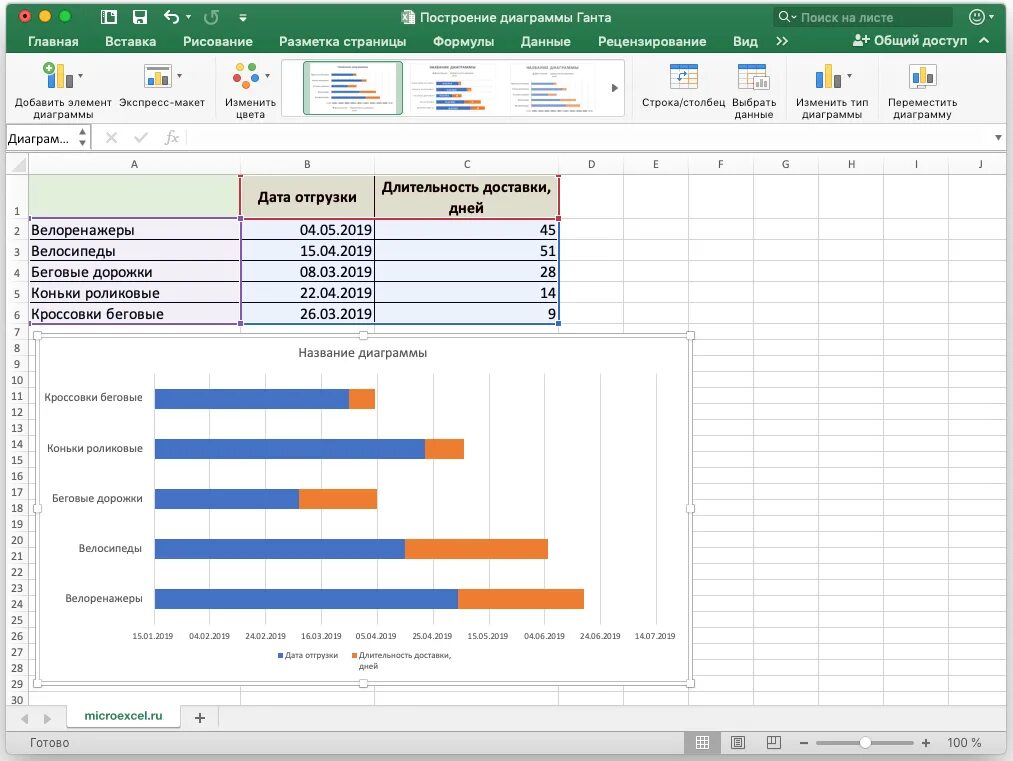Switch to Page Layout view icon
Viewport: 1013px width, 761px height.
coord(738,743)
